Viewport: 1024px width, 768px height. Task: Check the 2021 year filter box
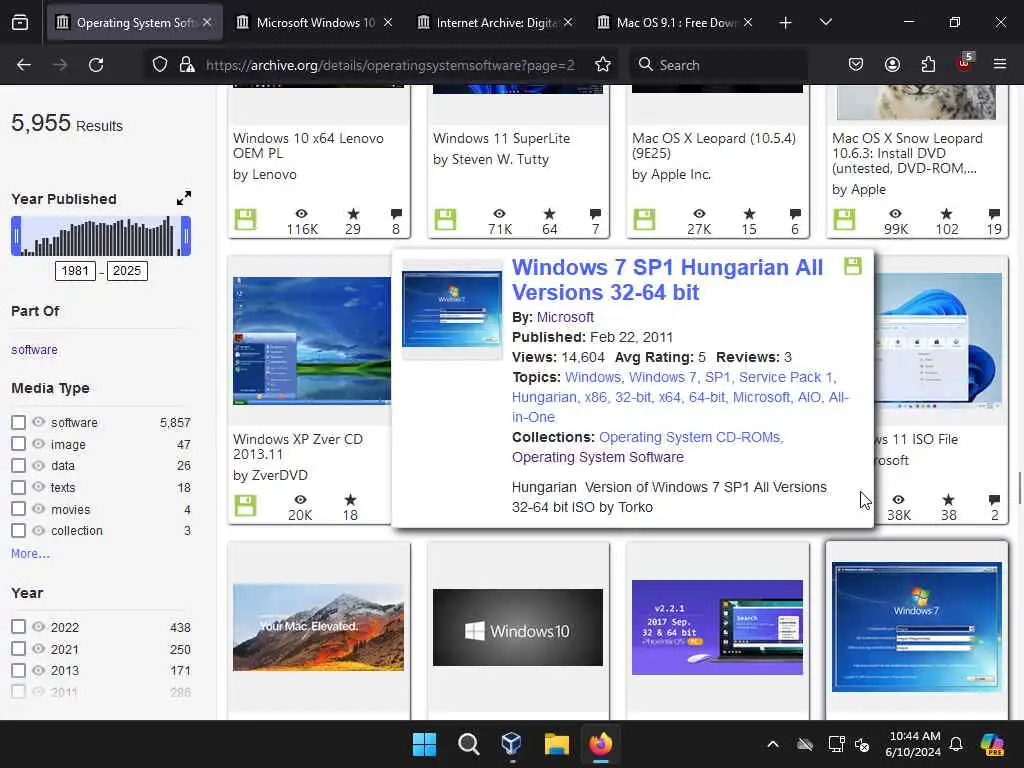[x=18, y=648]
